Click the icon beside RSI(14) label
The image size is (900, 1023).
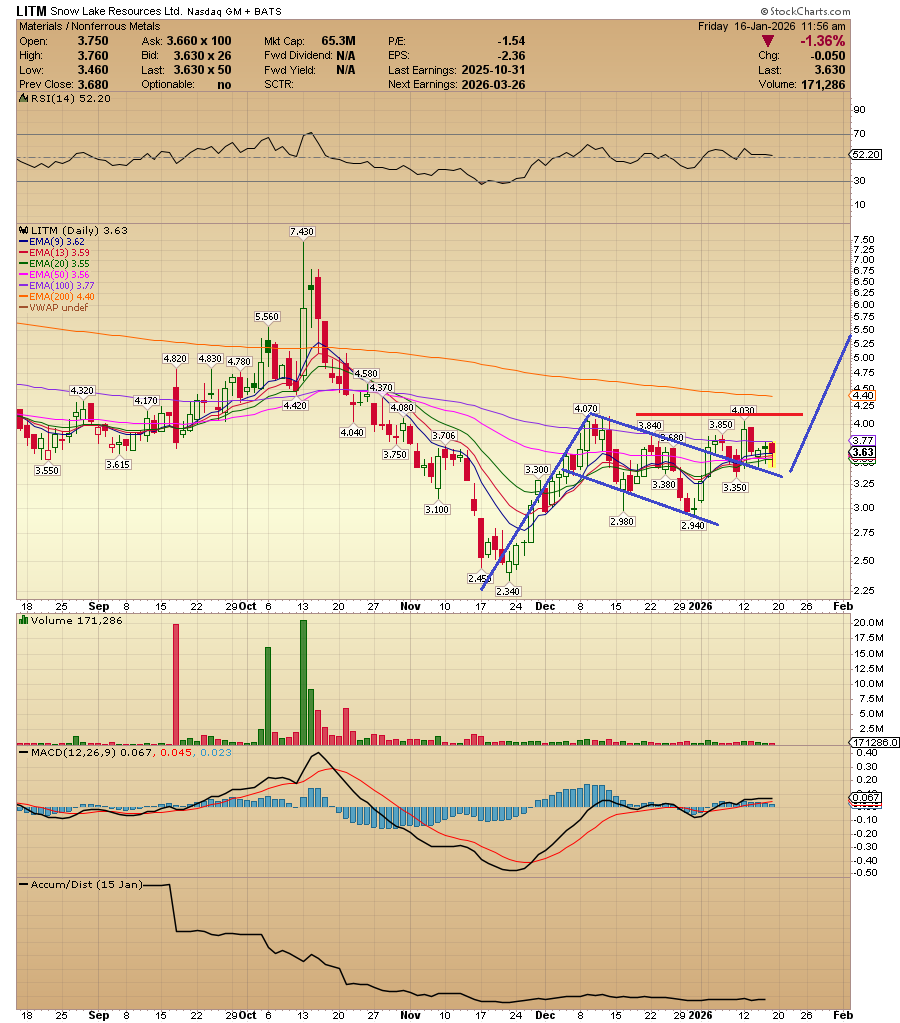point(23,99)
